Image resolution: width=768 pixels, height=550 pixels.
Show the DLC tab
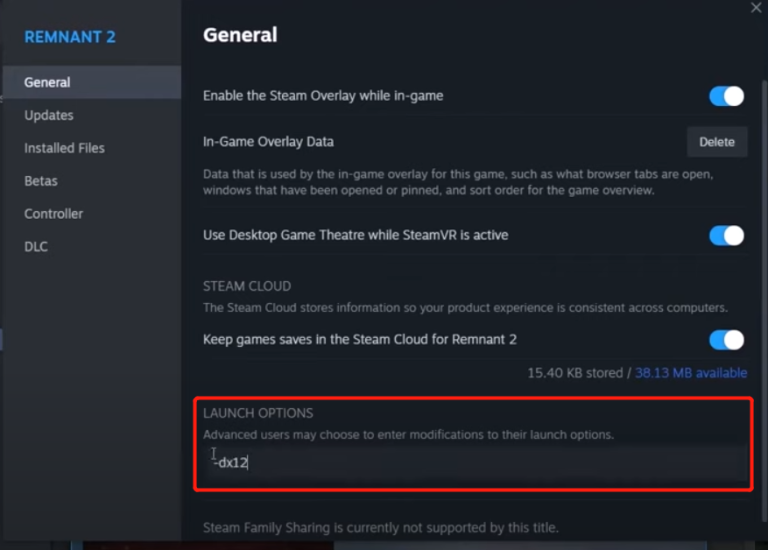coord(36,247)
